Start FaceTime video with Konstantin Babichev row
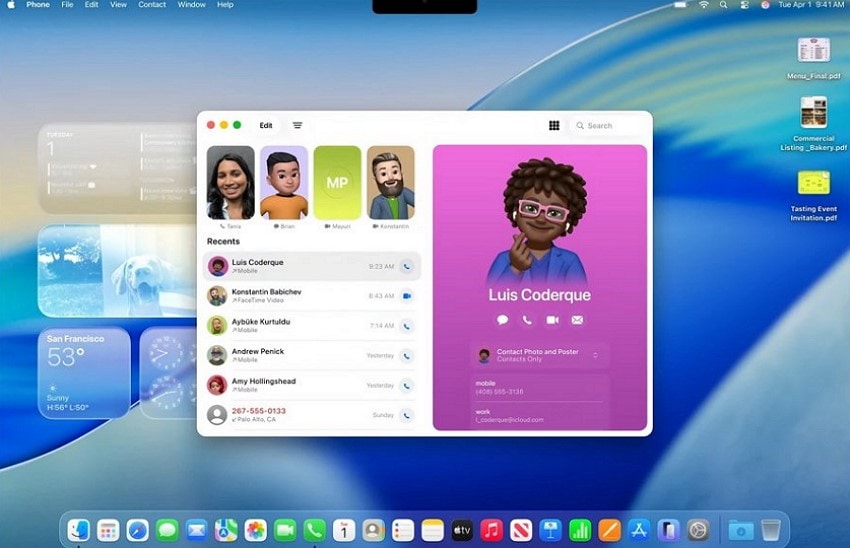The height and width of the screenshot is (548, 850). [407, 296]
